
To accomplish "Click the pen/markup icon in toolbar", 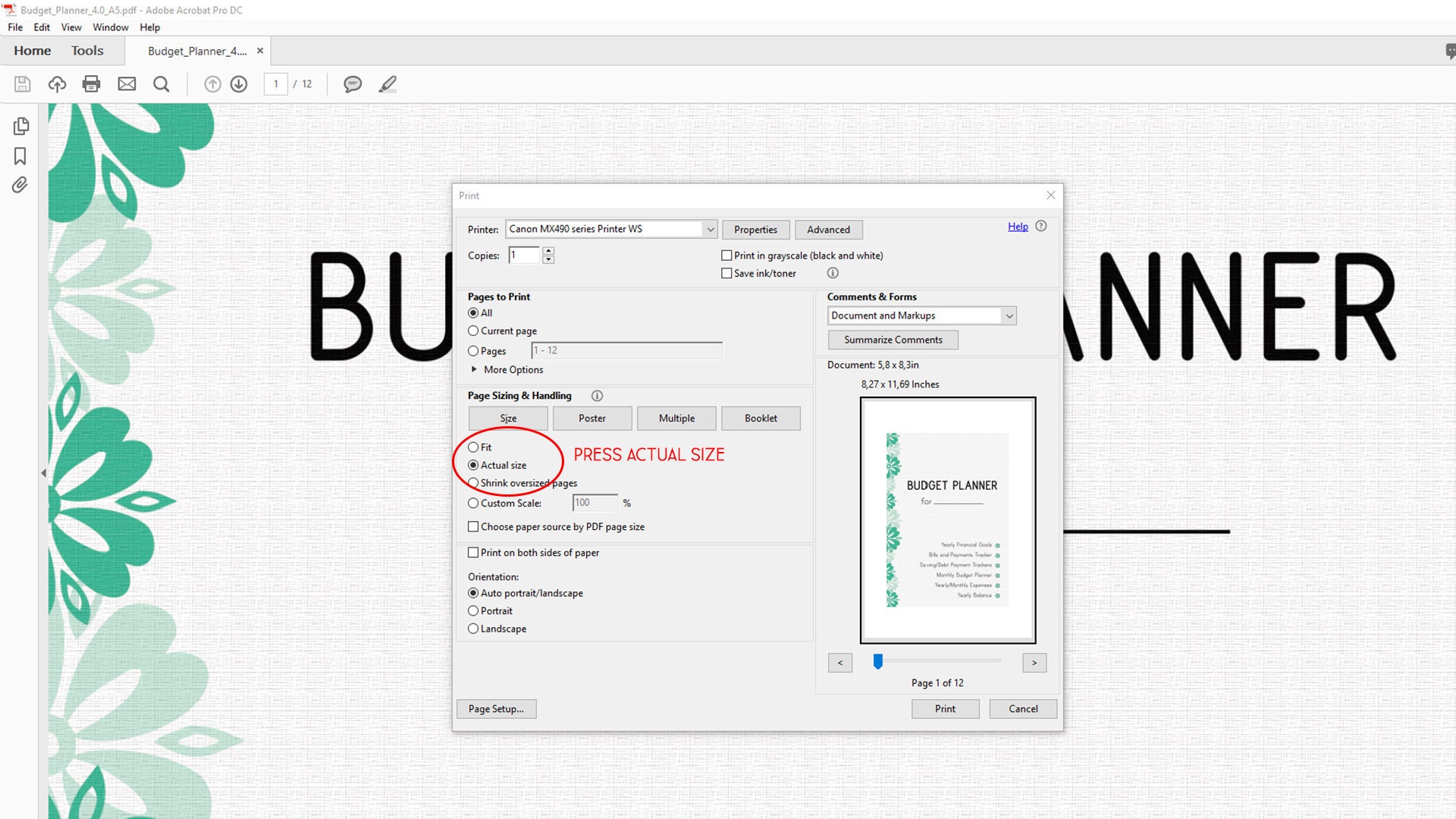I will [x=388, y=84].
